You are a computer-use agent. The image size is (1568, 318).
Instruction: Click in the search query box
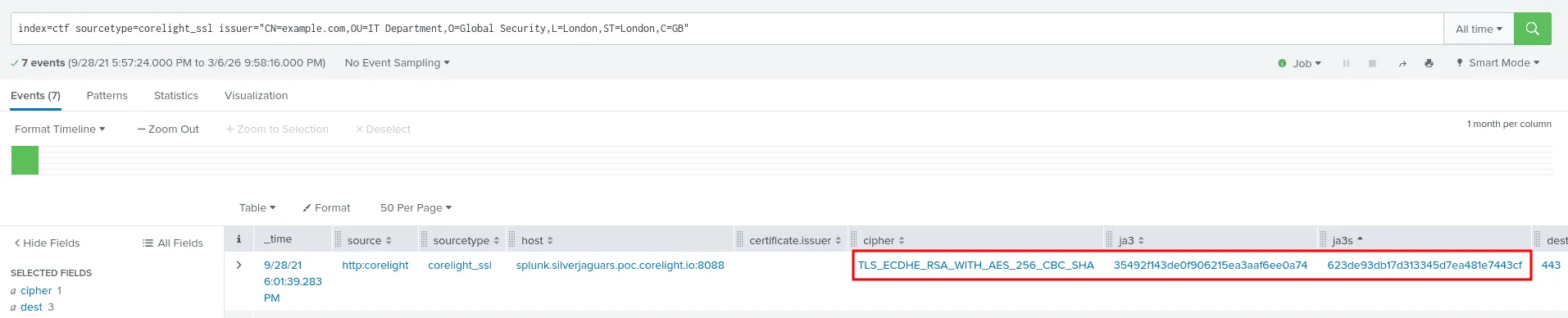(726, 29)
